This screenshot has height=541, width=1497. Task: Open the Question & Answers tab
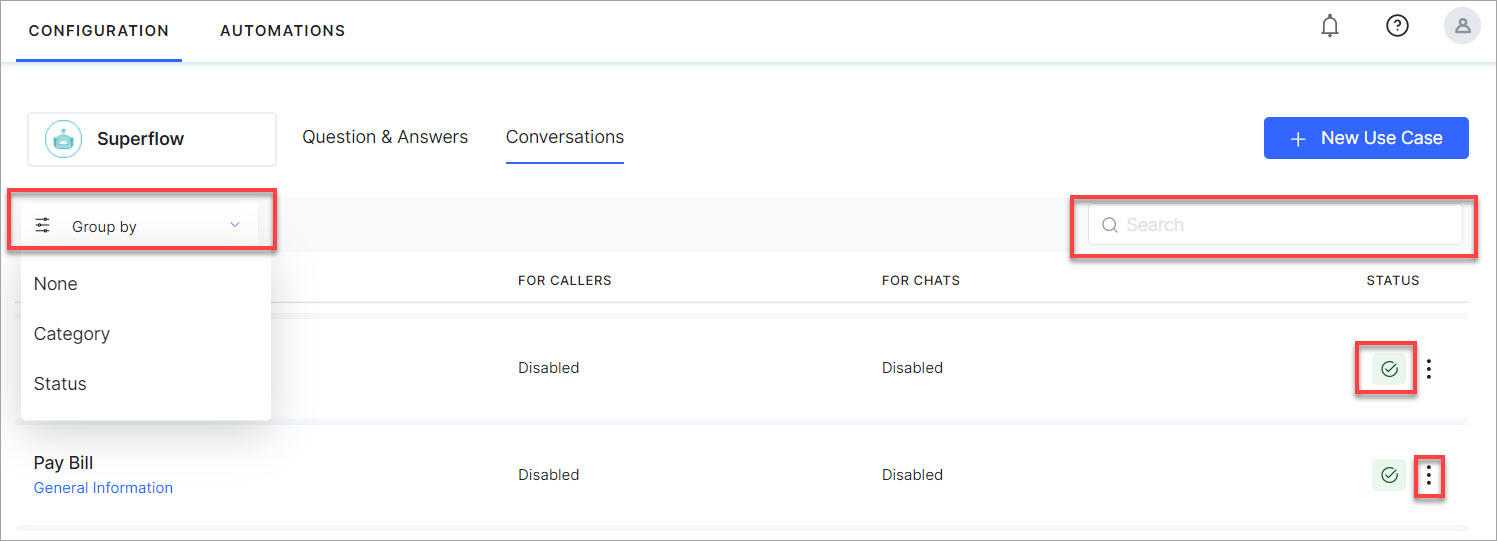pyautogui.click(x=385, y=137)
